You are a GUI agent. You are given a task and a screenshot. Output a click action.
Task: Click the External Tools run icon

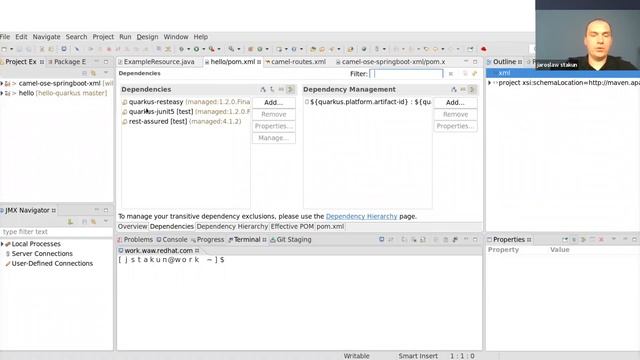pyautogui.click(x=211, y=49)
